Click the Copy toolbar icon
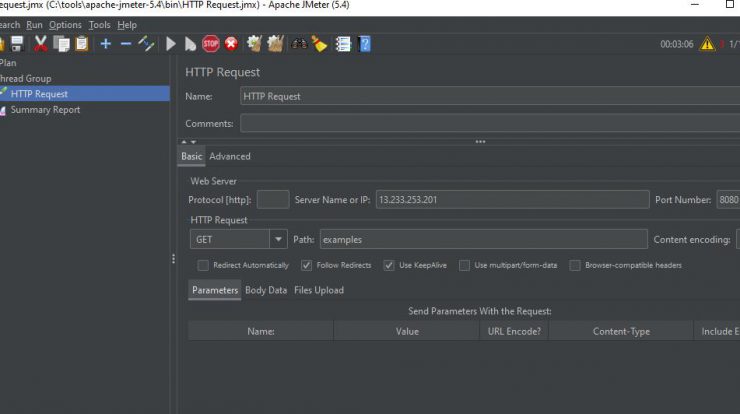This screenshot has width=740, height=414. pos(61,44)
